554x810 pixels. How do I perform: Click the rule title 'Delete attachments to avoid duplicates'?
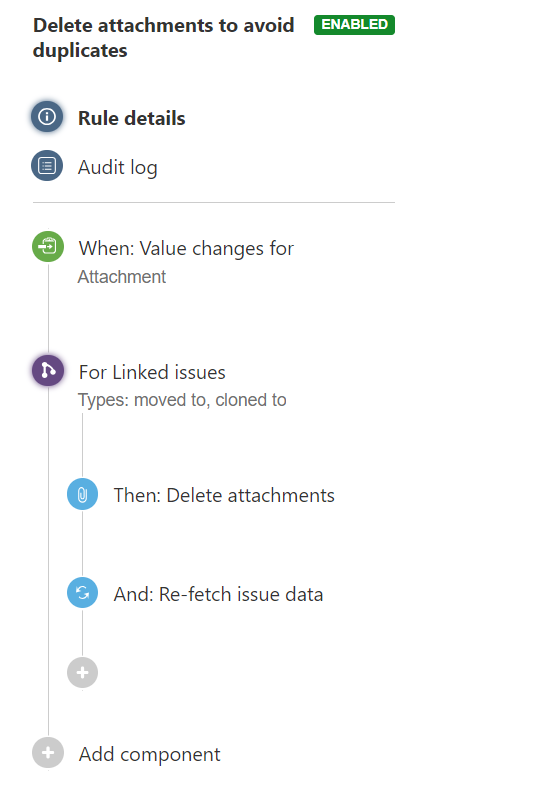(x=163, y=38)
